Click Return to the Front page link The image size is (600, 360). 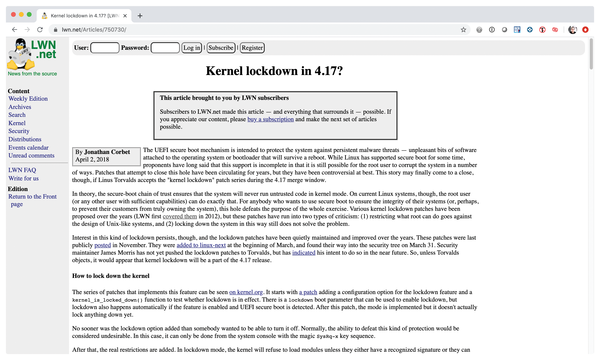(x=33, y=200)
